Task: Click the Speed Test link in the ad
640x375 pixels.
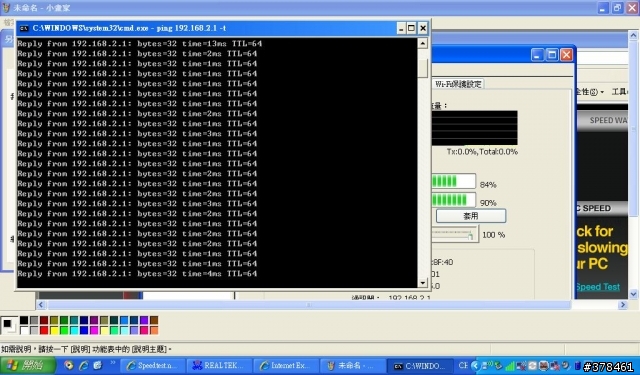Action: [598, 287]
